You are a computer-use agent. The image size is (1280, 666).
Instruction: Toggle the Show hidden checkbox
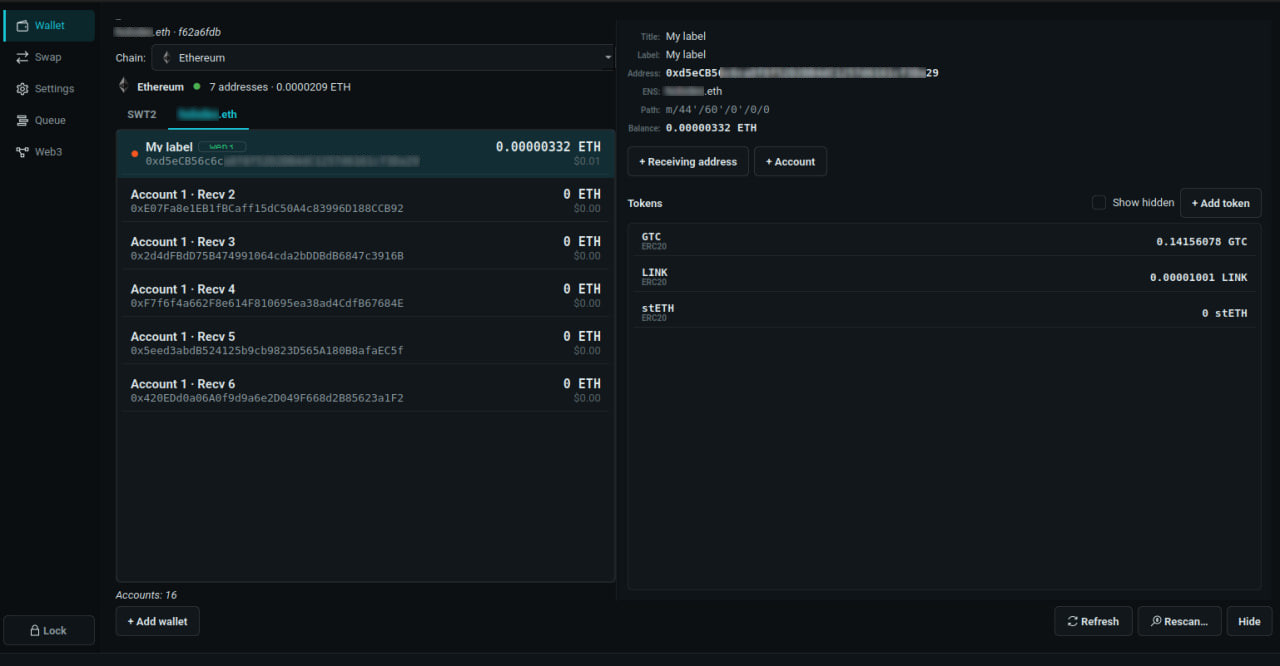[x=1099, y=202]
